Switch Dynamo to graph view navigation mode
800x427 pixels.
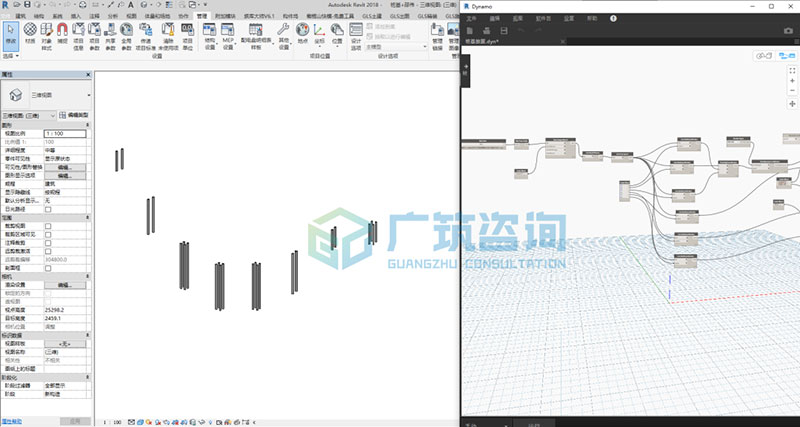pyautogui.click(x=786, y=56)
